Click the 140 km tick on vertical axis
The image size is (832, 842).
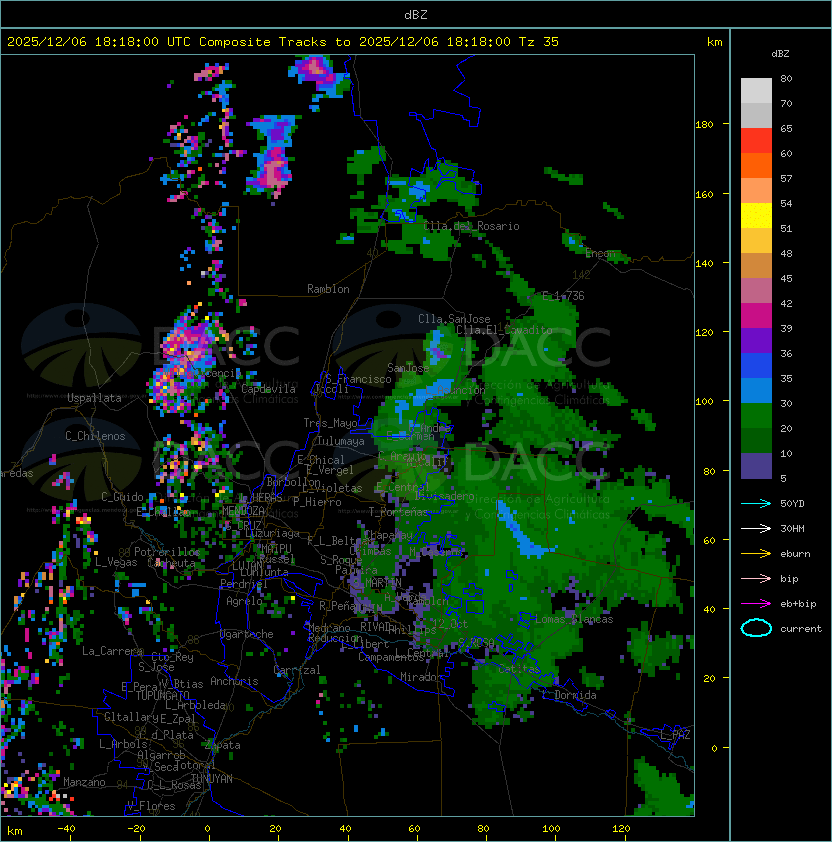pyautogui.click(x=704, y=264)
